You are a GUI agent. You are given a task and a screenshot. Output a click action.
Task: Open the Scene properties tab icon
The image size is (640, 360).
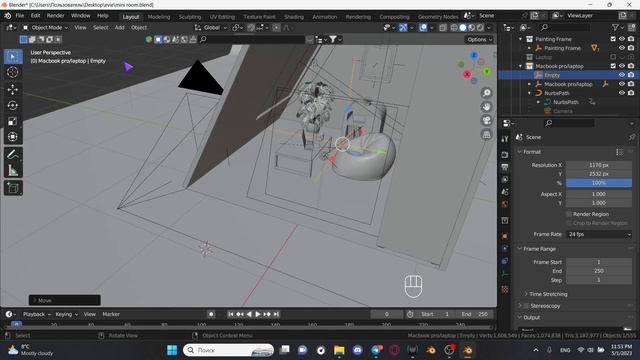tap(505, 192)
